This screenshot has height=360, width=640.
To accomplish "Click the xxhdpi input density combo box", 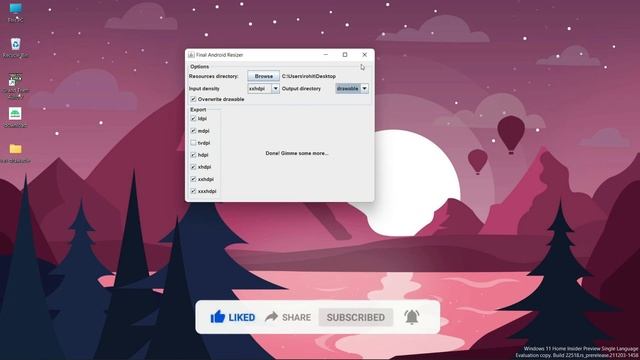I will pyautogui.click(x=264, y=89).
